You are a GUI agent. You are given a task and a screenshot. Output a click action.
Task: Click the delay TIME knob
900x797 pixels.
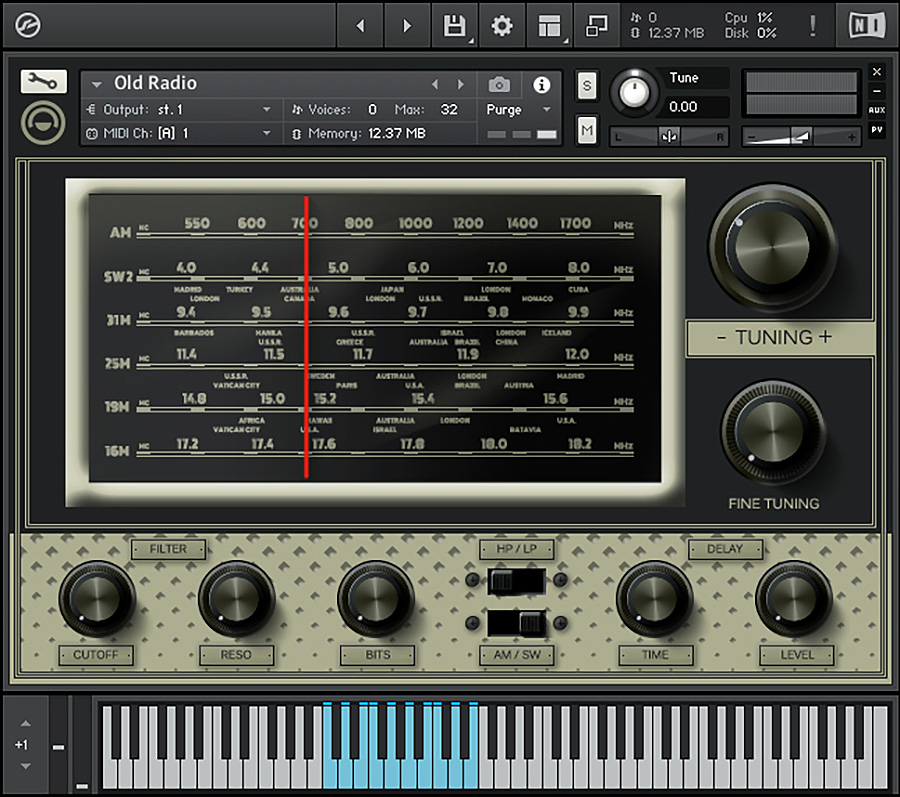pyautogui.click(x=654, y=598)
